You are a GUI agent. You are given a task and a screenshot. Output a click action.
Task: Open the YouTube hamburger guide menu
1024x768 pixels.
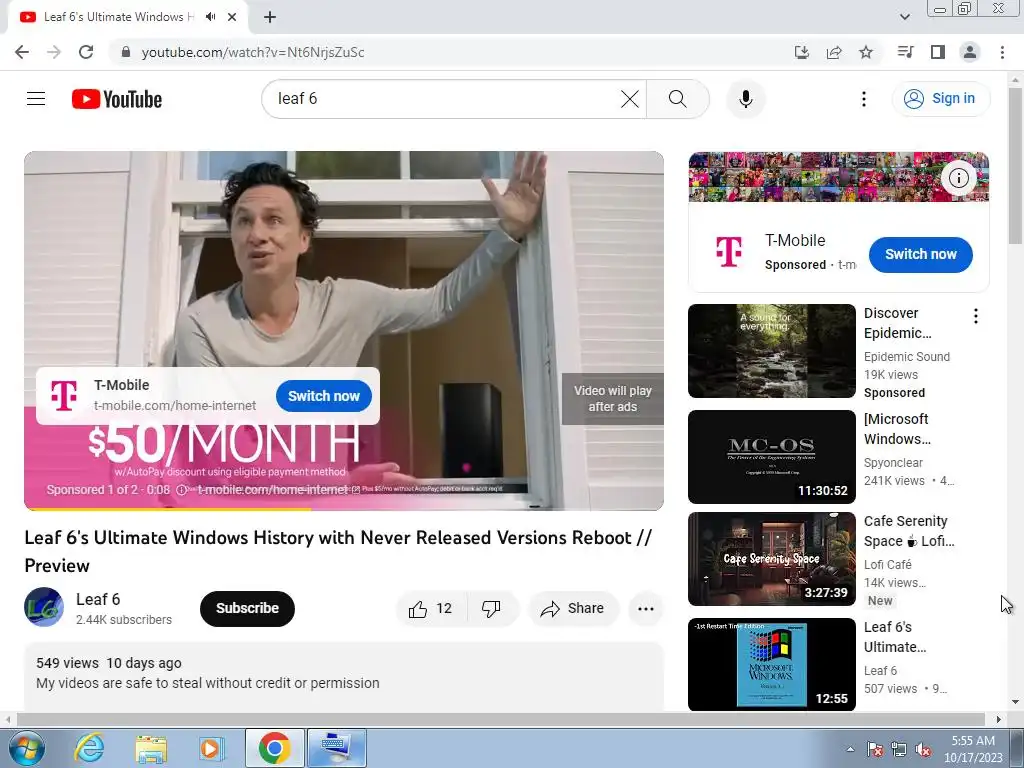coord(36,99)
